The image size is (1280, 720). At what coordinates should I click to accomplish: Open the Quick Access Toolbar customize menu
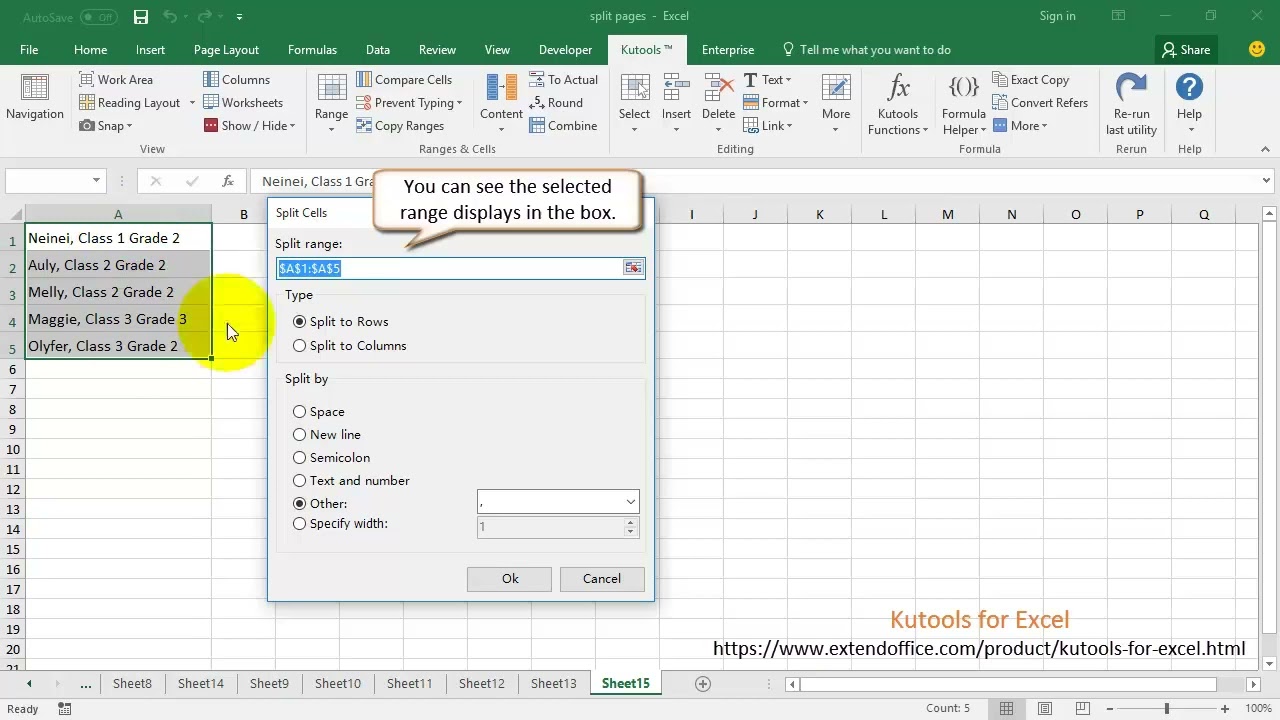[x=239, y=17]
